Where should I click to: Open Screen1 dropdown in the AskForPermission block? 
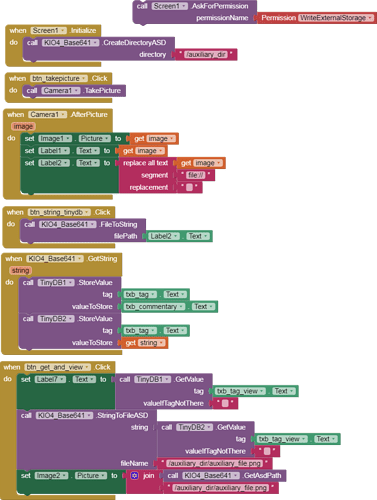coord(170,6)
